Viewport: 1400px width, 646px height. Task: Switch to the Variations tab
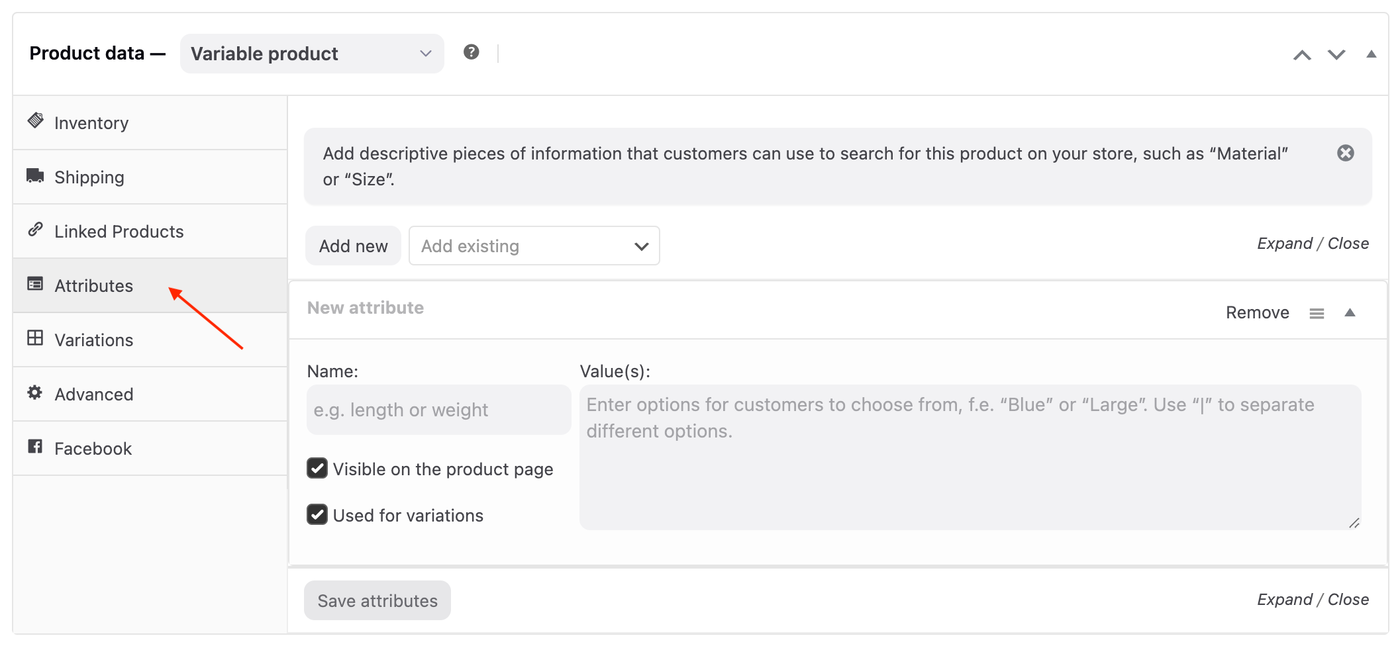pyautogui.click(x=93, y=340)
